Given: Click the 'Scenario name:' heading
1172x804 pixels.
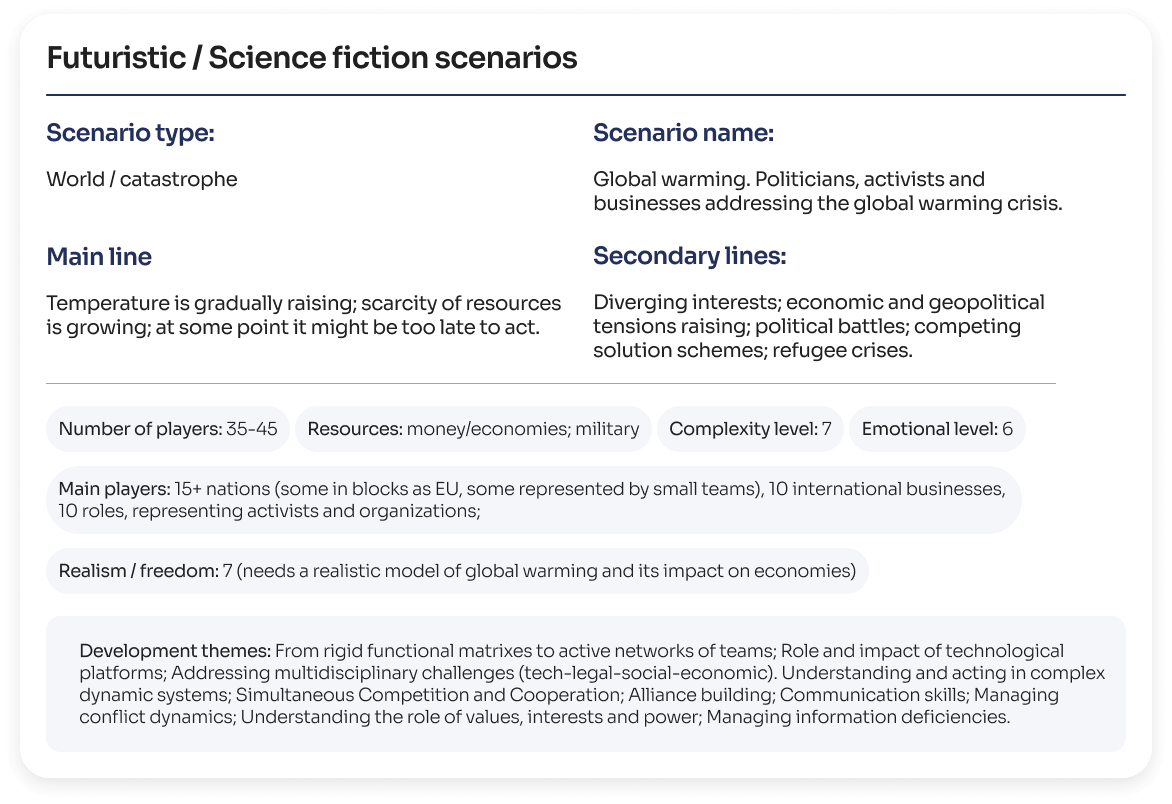Looking at the screenshot, I should pyautogui.click(x=683, y=133).
